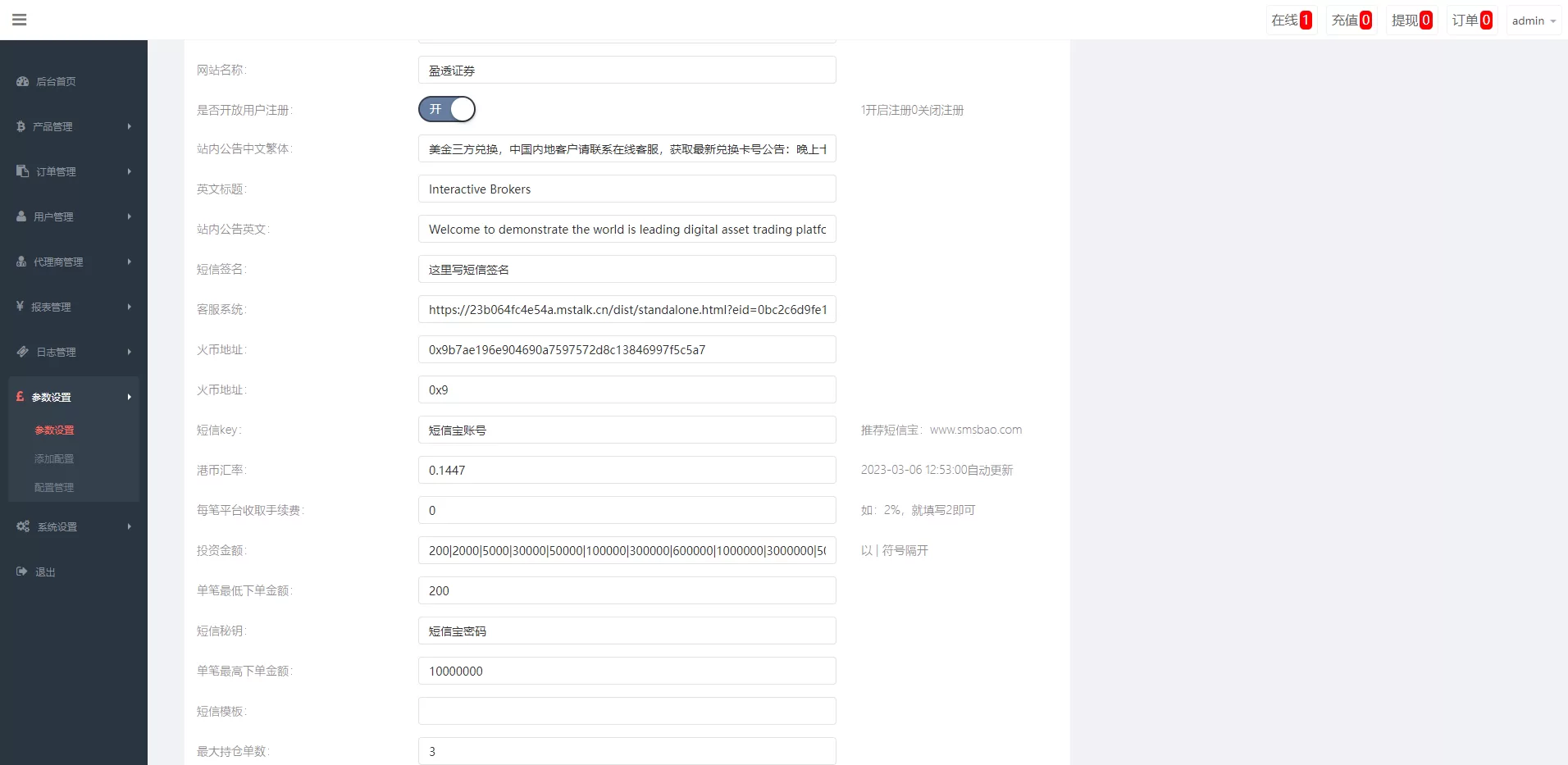Click the 退出 logout menu item
Screen dimensions: 1568x765
click(45, 571)
